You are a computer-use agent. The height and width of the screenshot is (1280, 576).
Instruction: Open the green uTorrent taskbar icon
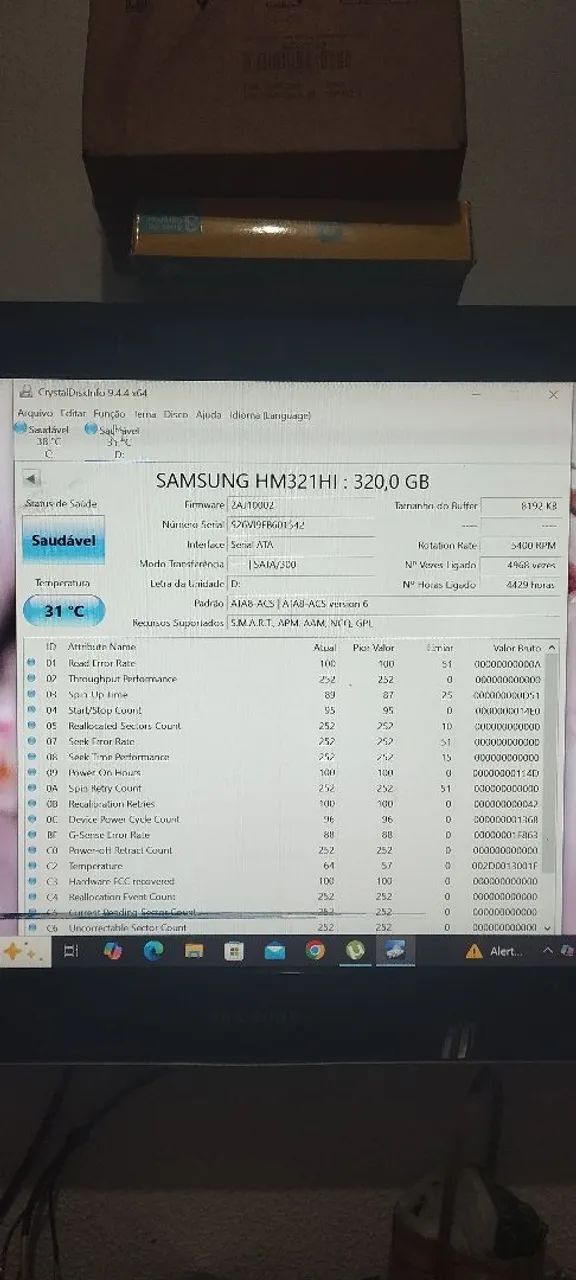click(x=355, y=951)
